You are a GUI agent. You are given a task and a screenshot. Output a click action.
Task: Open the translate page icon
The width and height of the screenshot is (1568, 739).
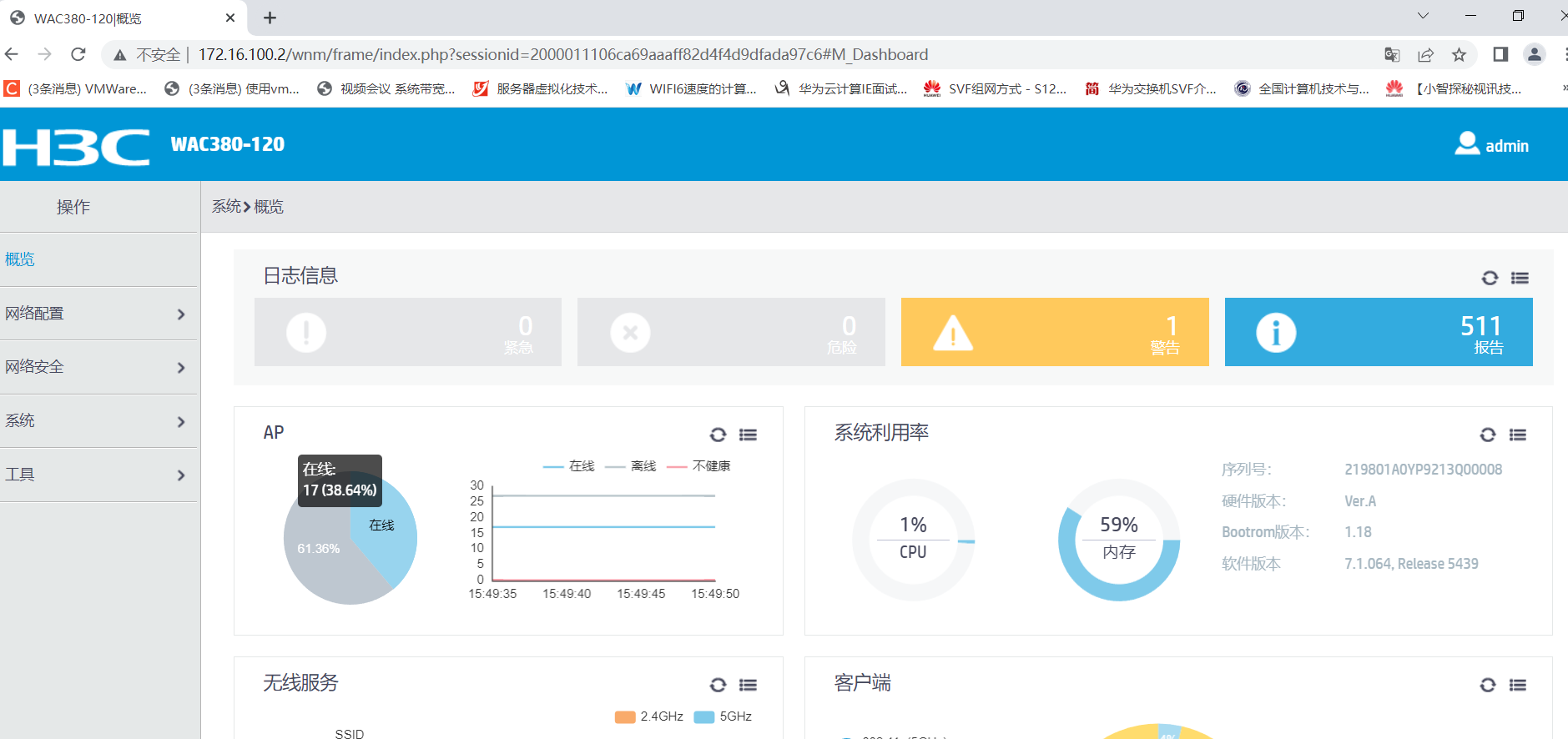(x=1392, y=54)
